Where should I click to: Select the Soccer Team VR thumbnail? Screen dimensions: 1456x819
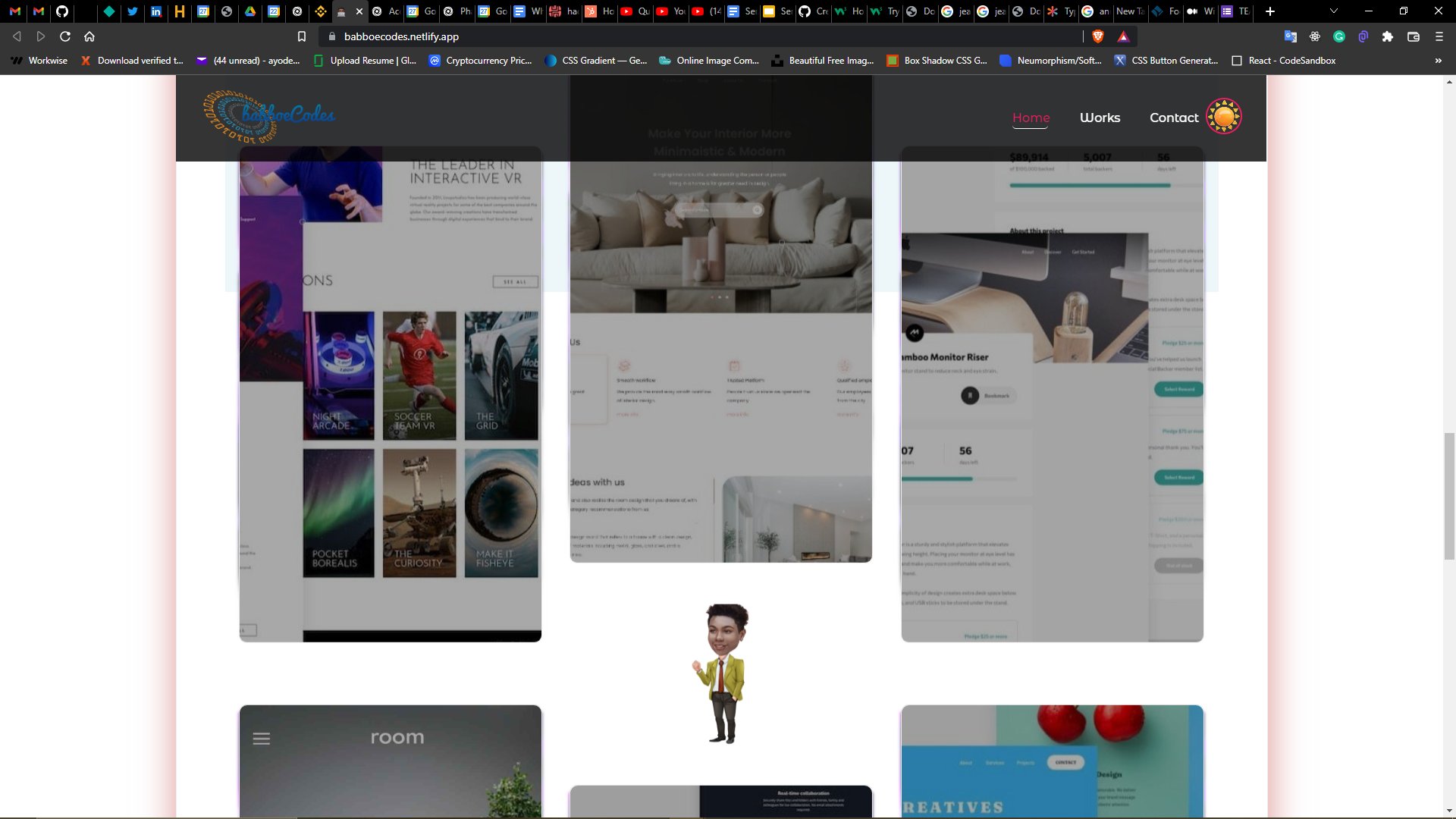click(x=420, y=375)
